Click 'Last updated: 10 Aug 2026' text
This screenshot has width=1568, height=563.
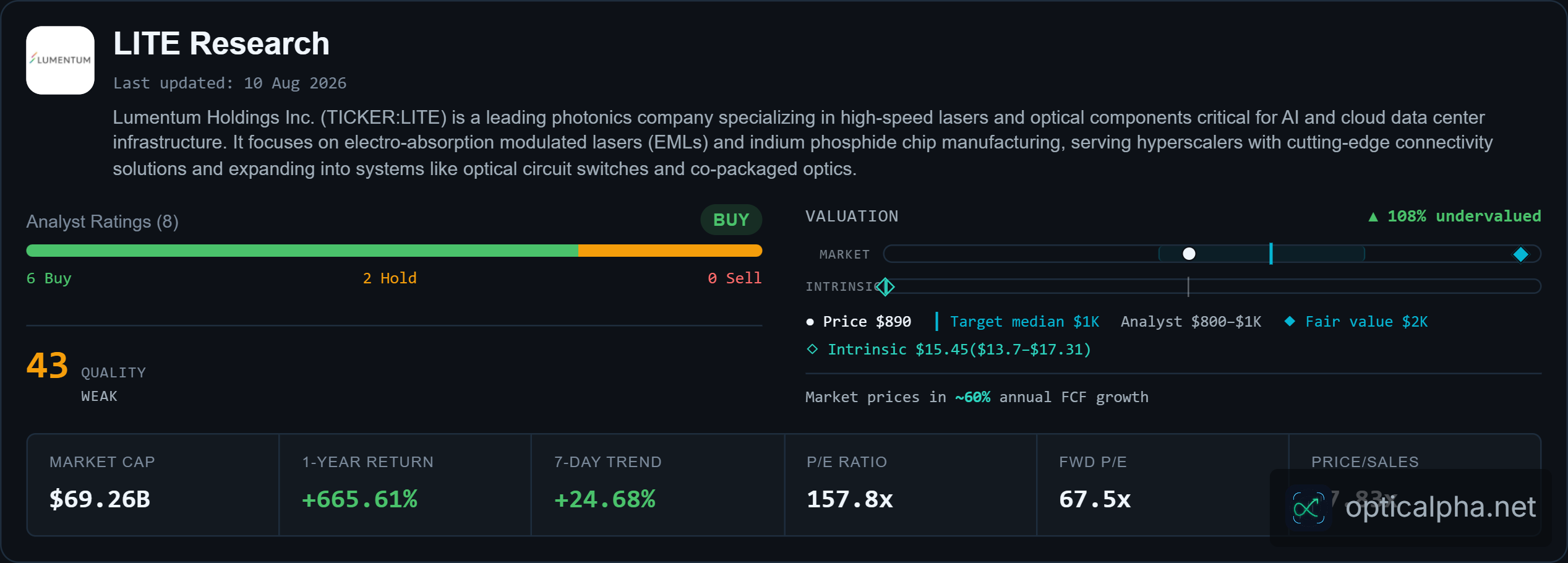(229, 84)
